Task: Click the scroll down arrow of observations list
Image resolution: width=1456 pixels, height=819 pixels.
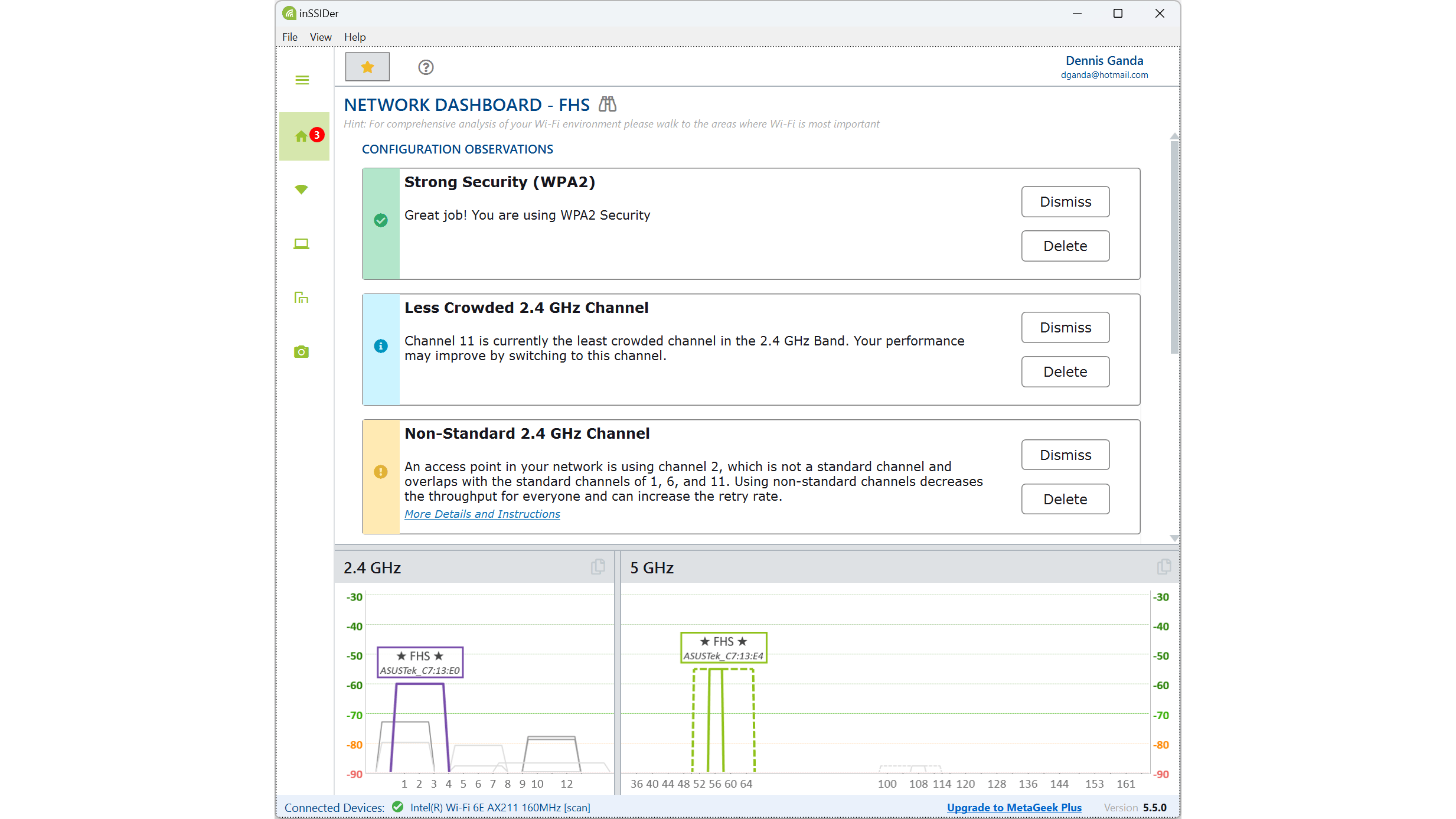Action: 1174,538
